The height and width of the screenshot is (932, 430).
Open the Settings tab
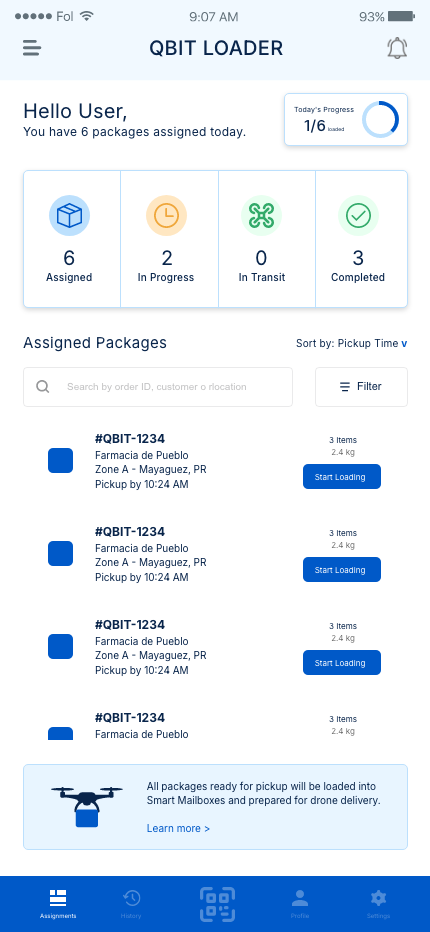[x=378, y=904]
